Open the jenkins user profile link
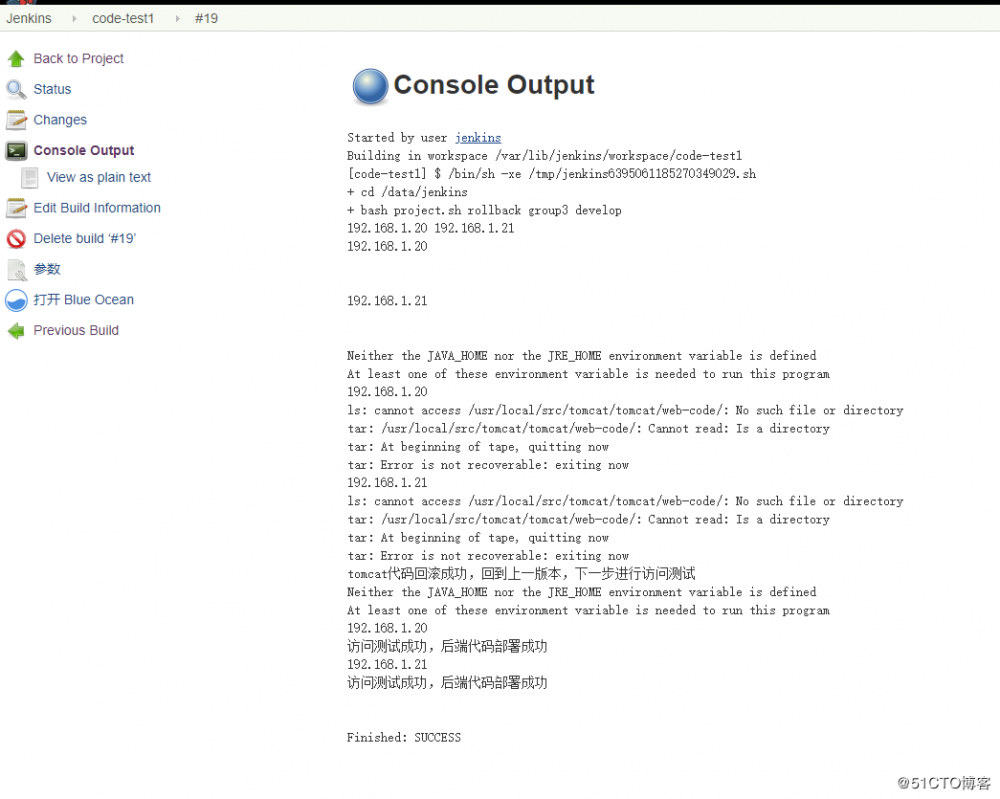 [477, 137]
